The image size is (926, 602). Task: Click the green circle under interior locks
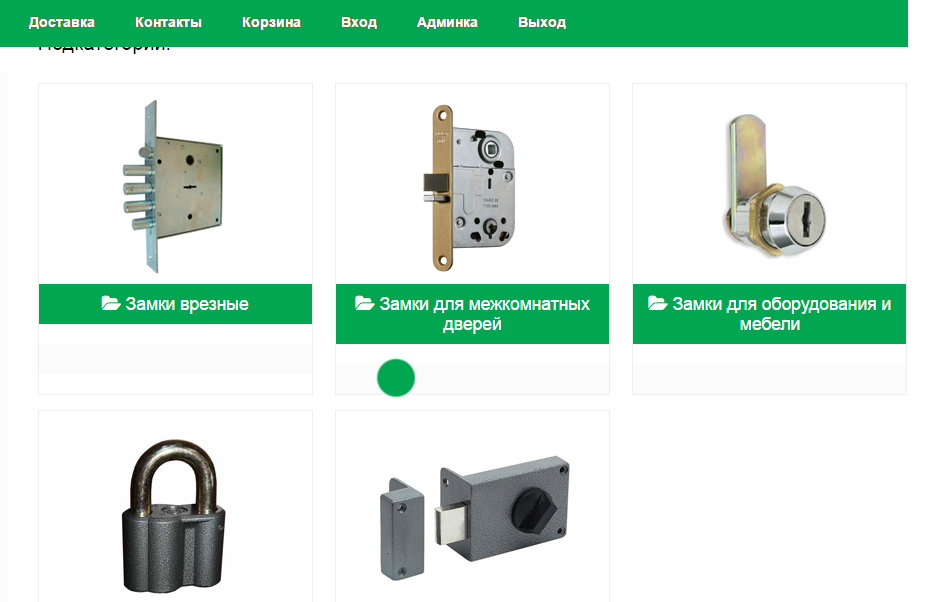(396, 378)
